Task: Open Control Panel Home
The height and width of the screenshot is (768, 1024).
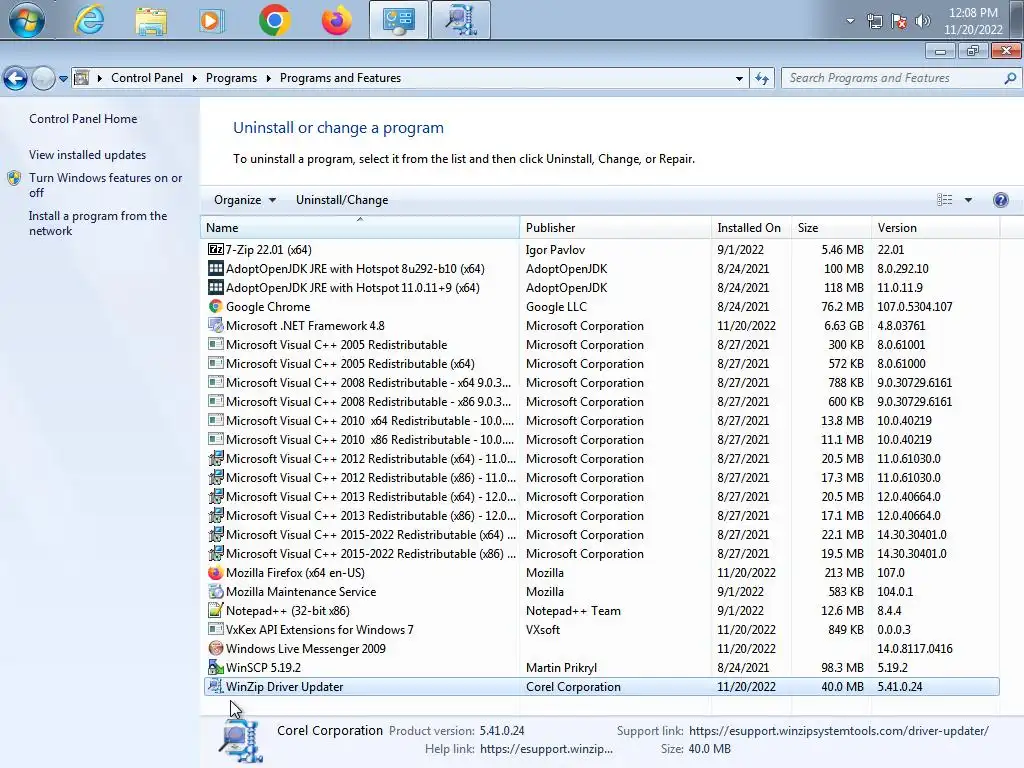Action: (x=83, y=119)
